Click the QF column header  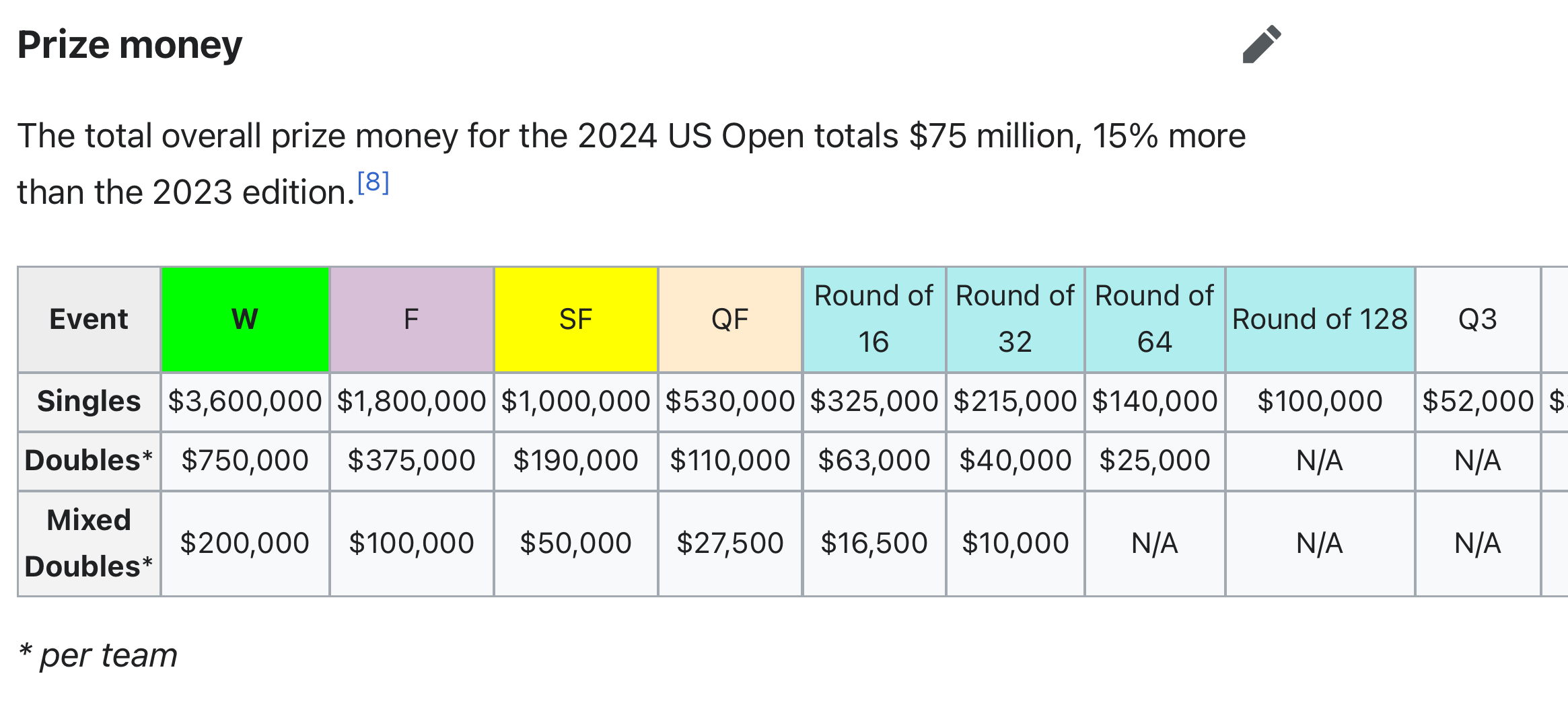coord(729,320)
